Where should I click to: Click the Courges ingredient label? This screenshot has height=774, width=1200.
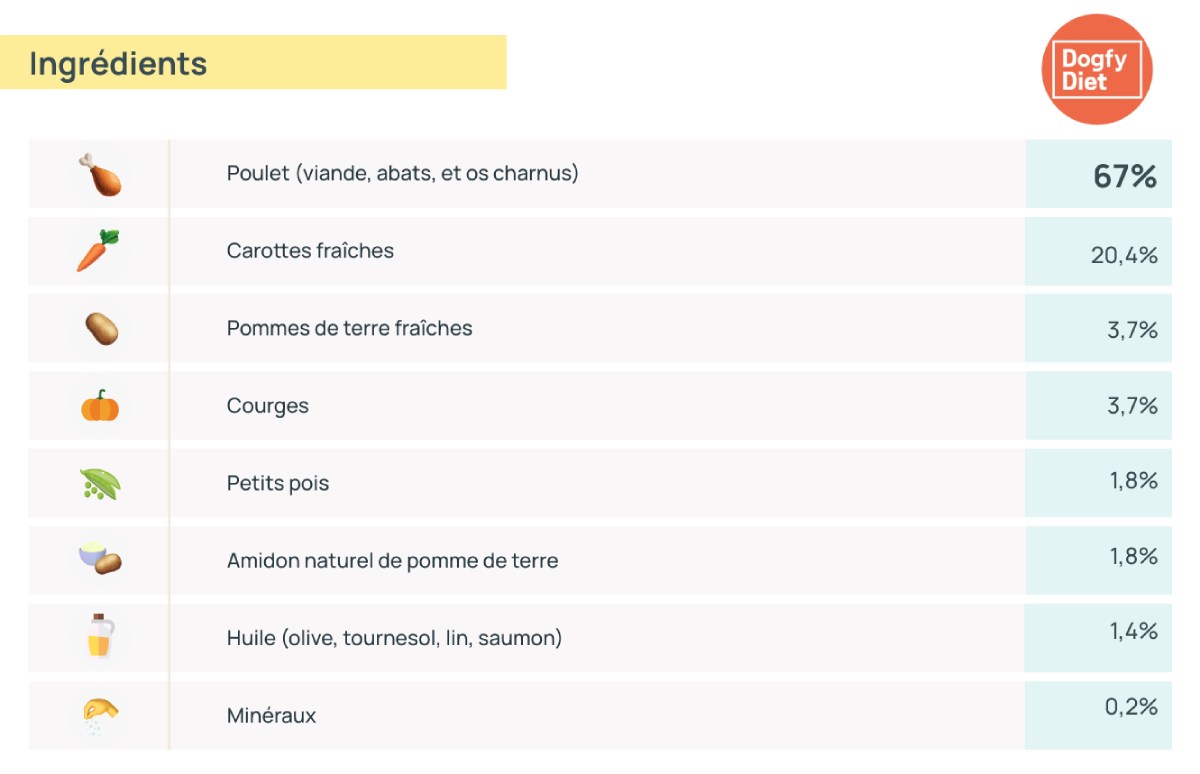coord(268,406)
